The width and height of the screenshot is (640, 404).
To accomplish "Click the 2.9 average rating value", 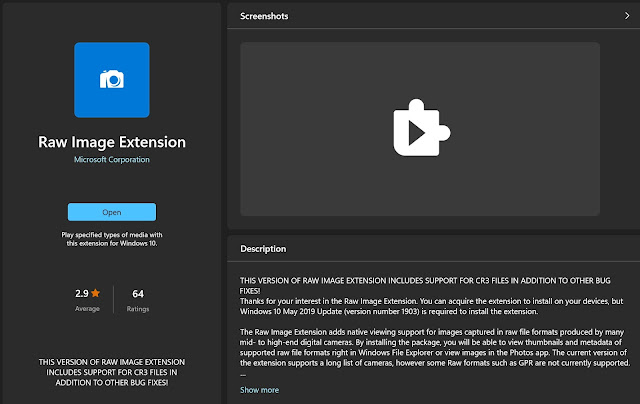I will click(x=82, y=293).
